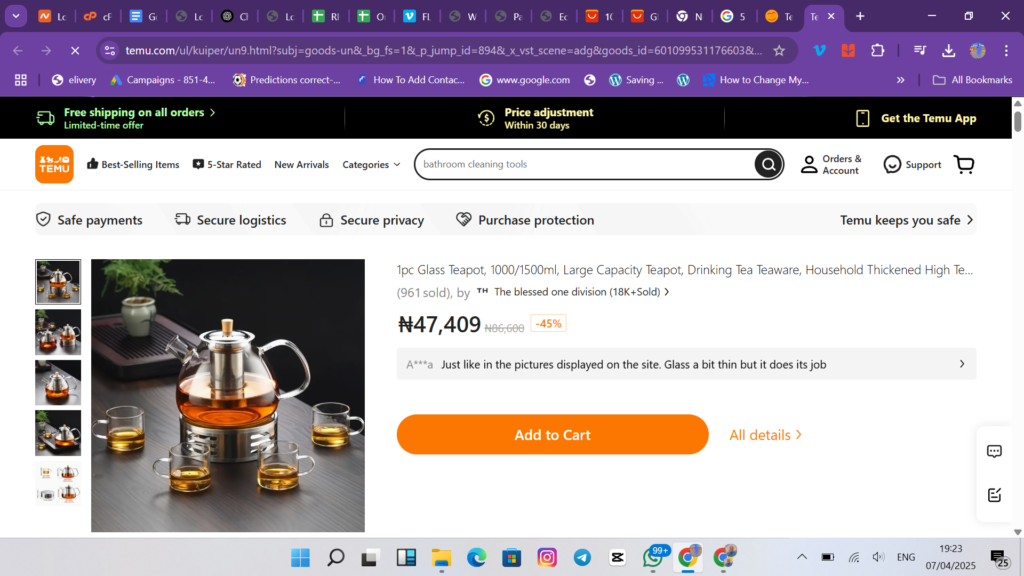Bookmark this page with star icon
The image size is (1024, 576).
click(779, 50)
